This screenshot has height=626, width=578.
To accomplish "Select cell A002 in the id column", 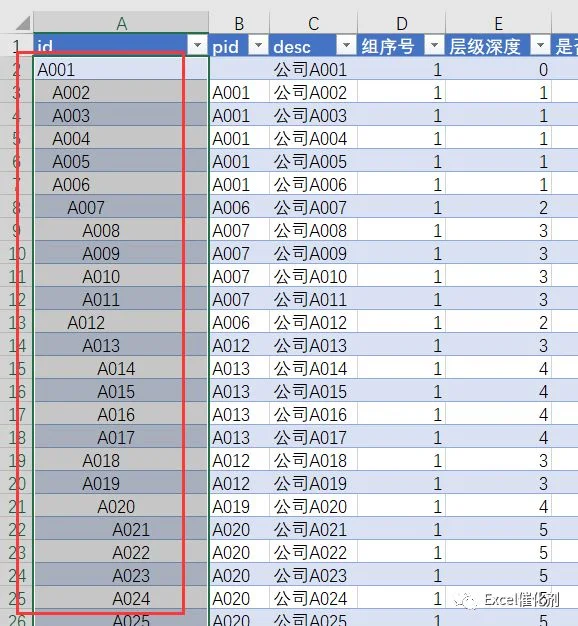I will click(121, 93).
